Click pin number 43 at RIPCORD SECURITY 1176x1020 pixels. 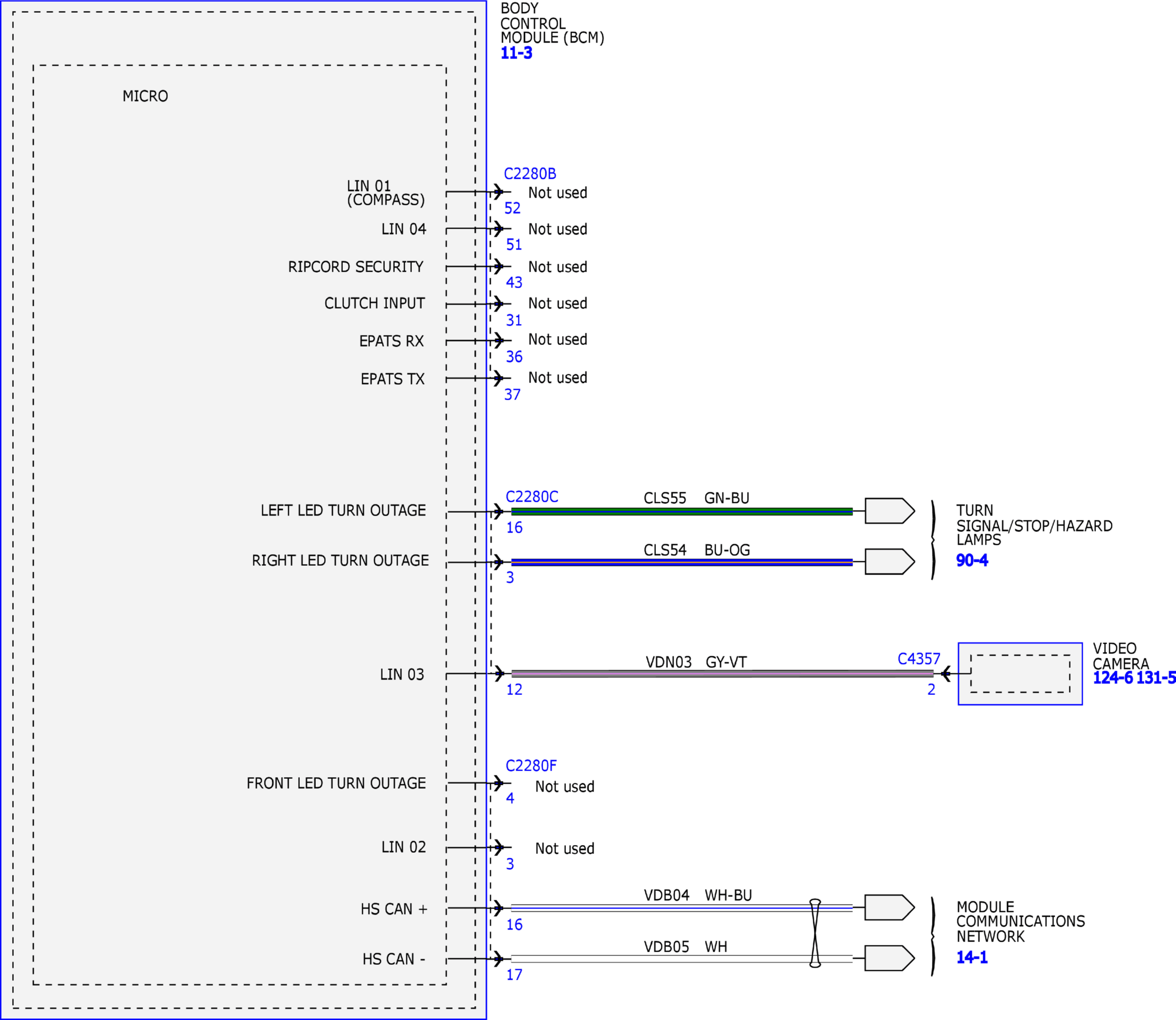click(514, 283)
